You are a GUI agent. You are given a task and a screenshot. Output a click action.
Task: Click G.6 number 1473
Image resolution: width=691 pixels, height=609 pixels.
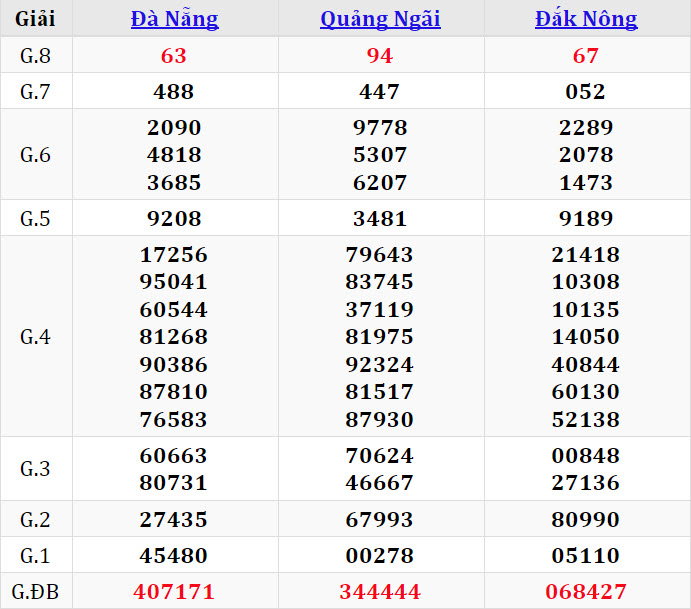[586, 183]
